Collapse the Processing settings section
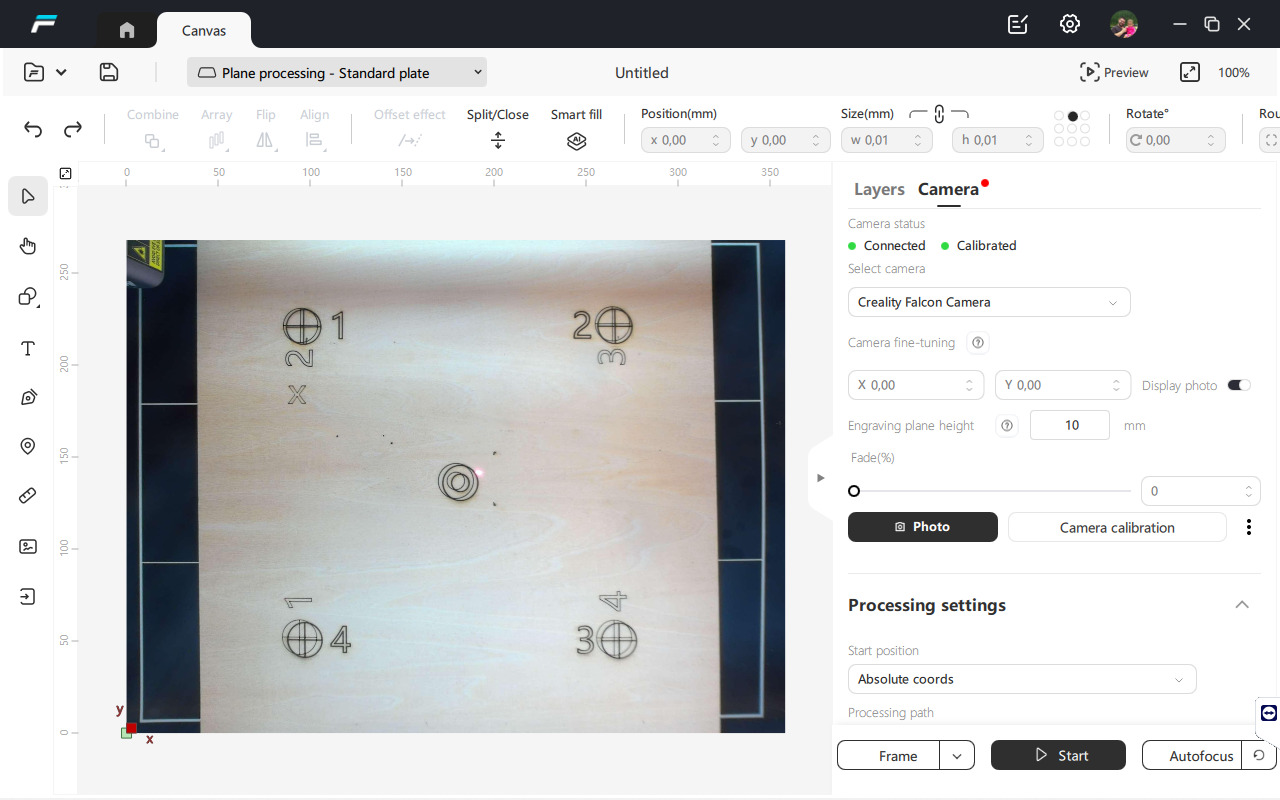Image resolution: width=1280 pixels, height=800 pixels. click(x=1242, y=605)
